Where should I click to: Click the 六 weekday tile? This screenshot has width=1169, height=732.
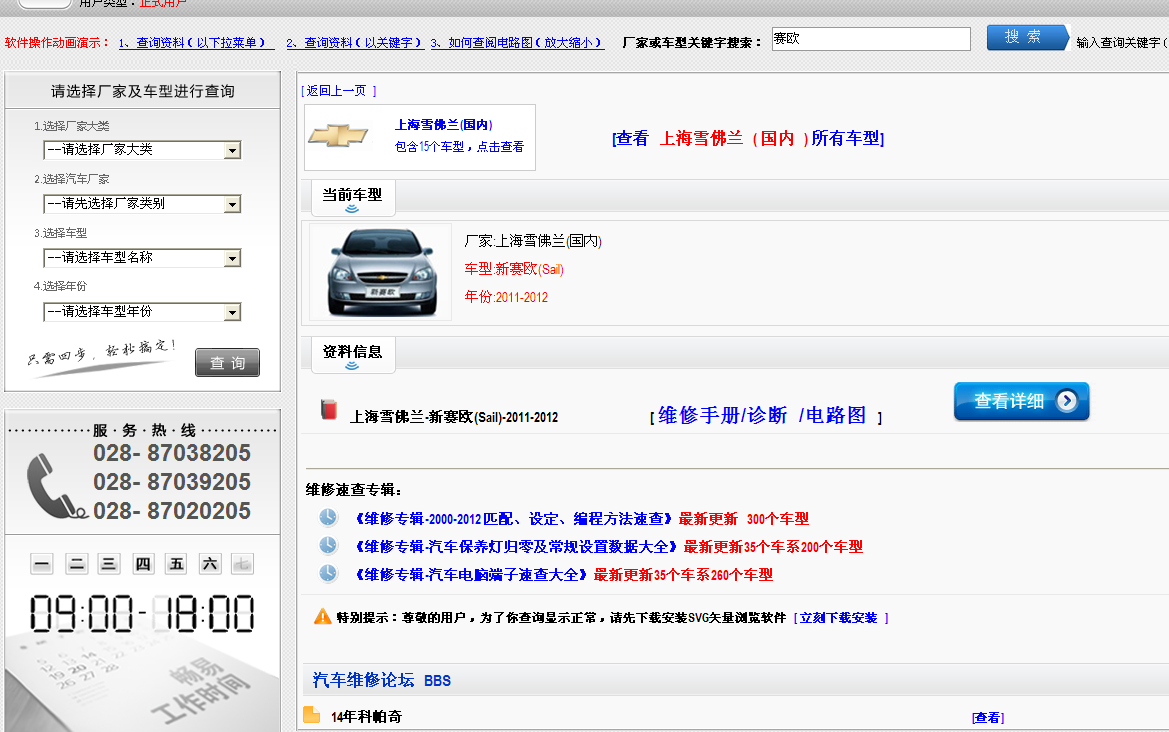click(x=210, y=564)
